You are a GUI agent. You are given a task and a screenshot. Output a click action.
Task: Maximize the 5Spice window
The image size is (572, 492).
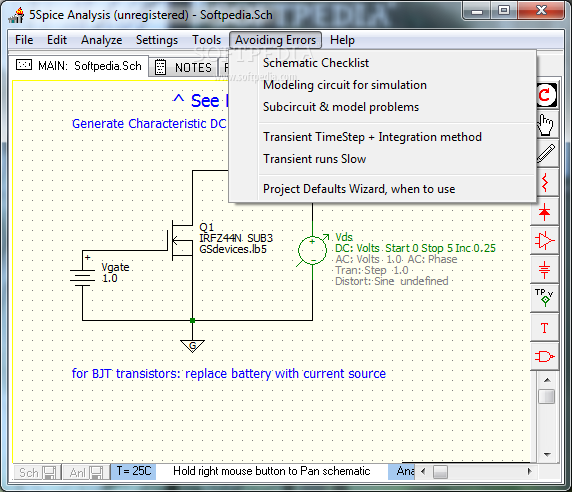click(504, 10)
